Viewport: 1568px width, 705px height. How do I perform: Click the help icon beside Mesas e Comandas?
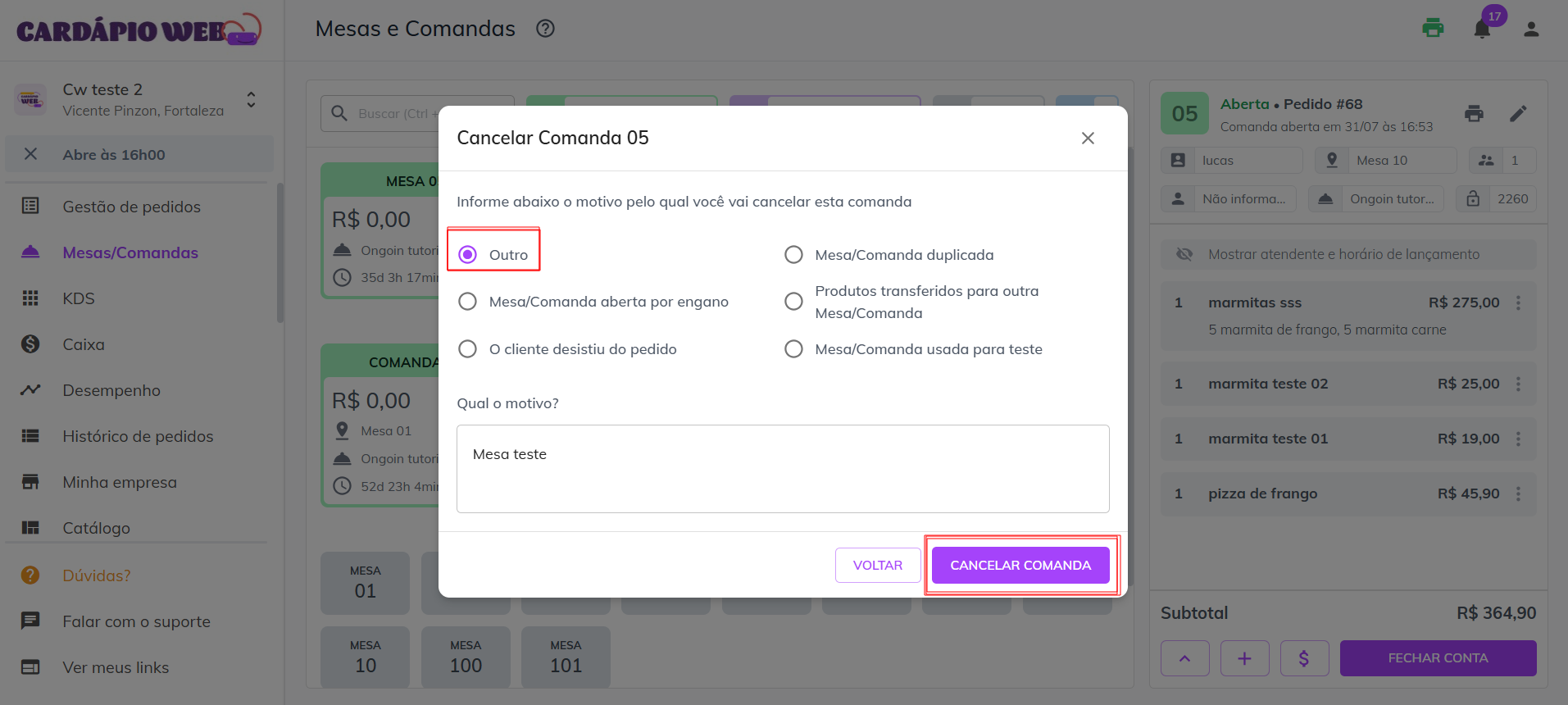[545, 29]
